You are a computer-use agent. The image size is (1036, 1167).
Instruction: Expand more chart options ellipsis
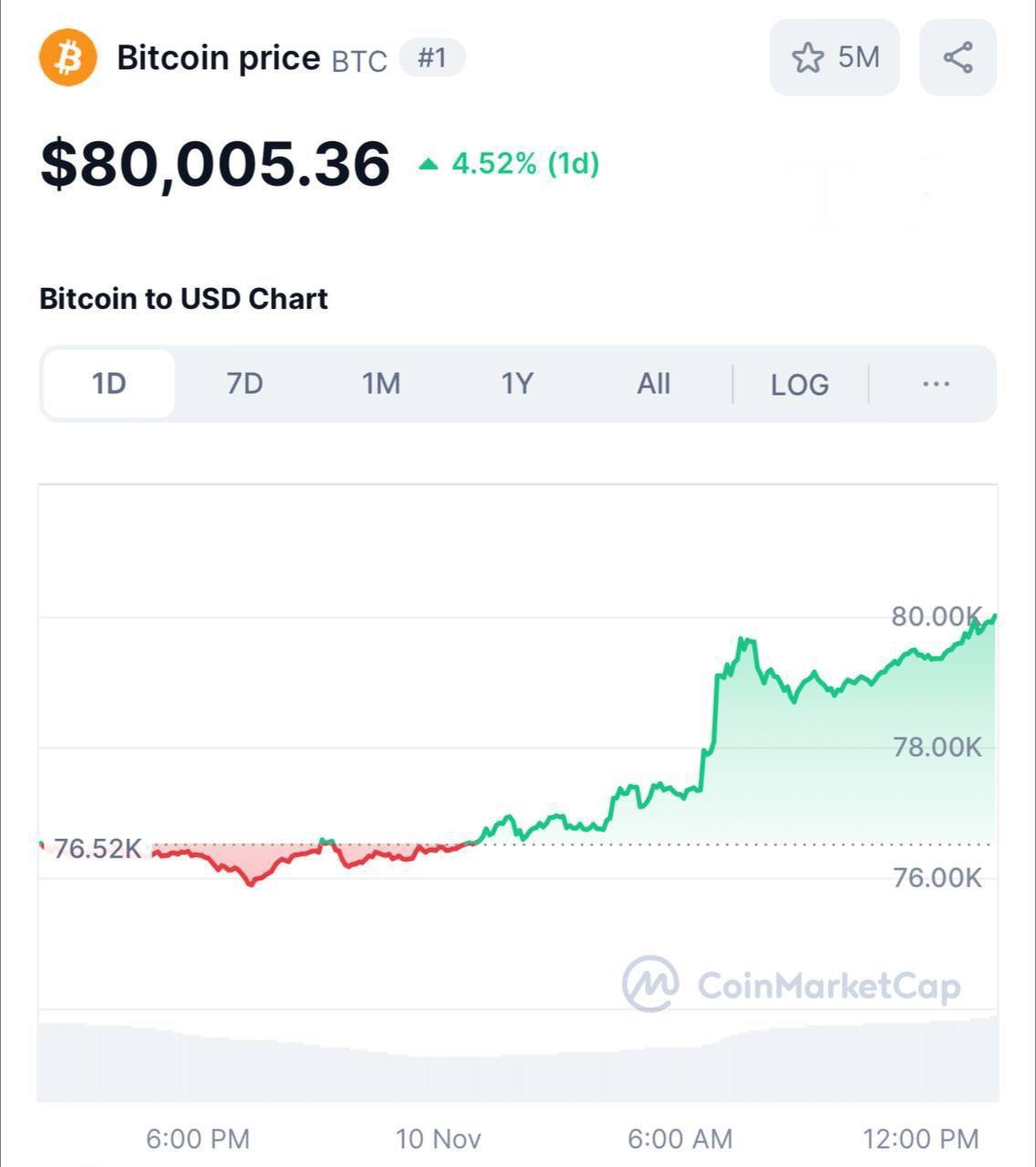936,384
